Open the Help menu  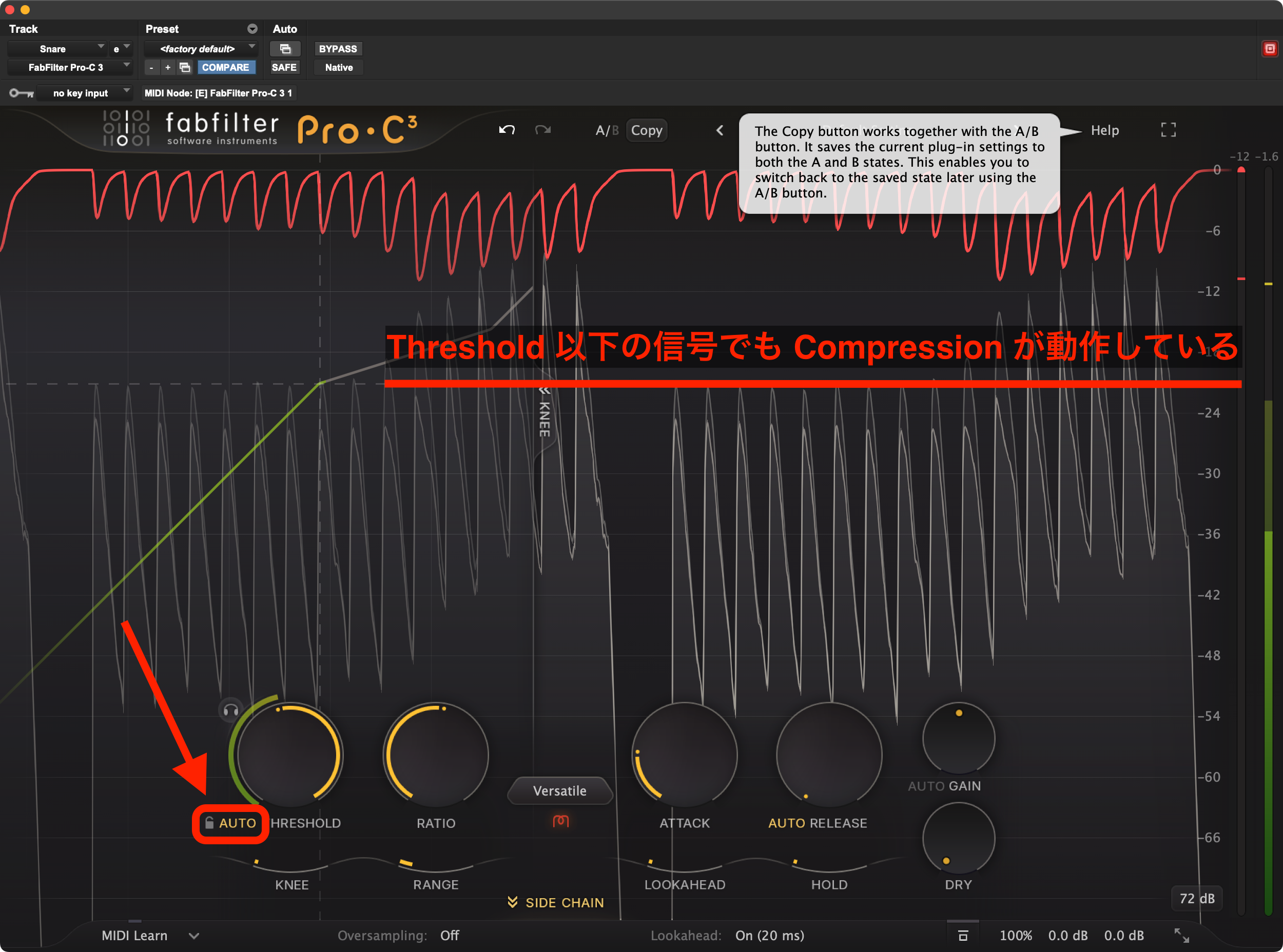click(x=1104, y=130)
